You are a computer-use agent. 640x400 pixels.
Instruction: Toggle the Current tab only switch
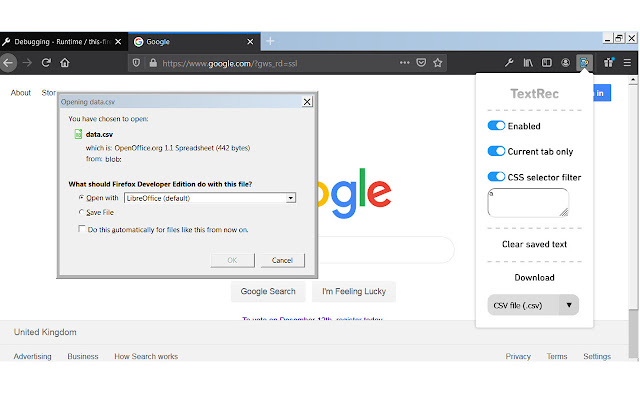click(x=496, y=151)
